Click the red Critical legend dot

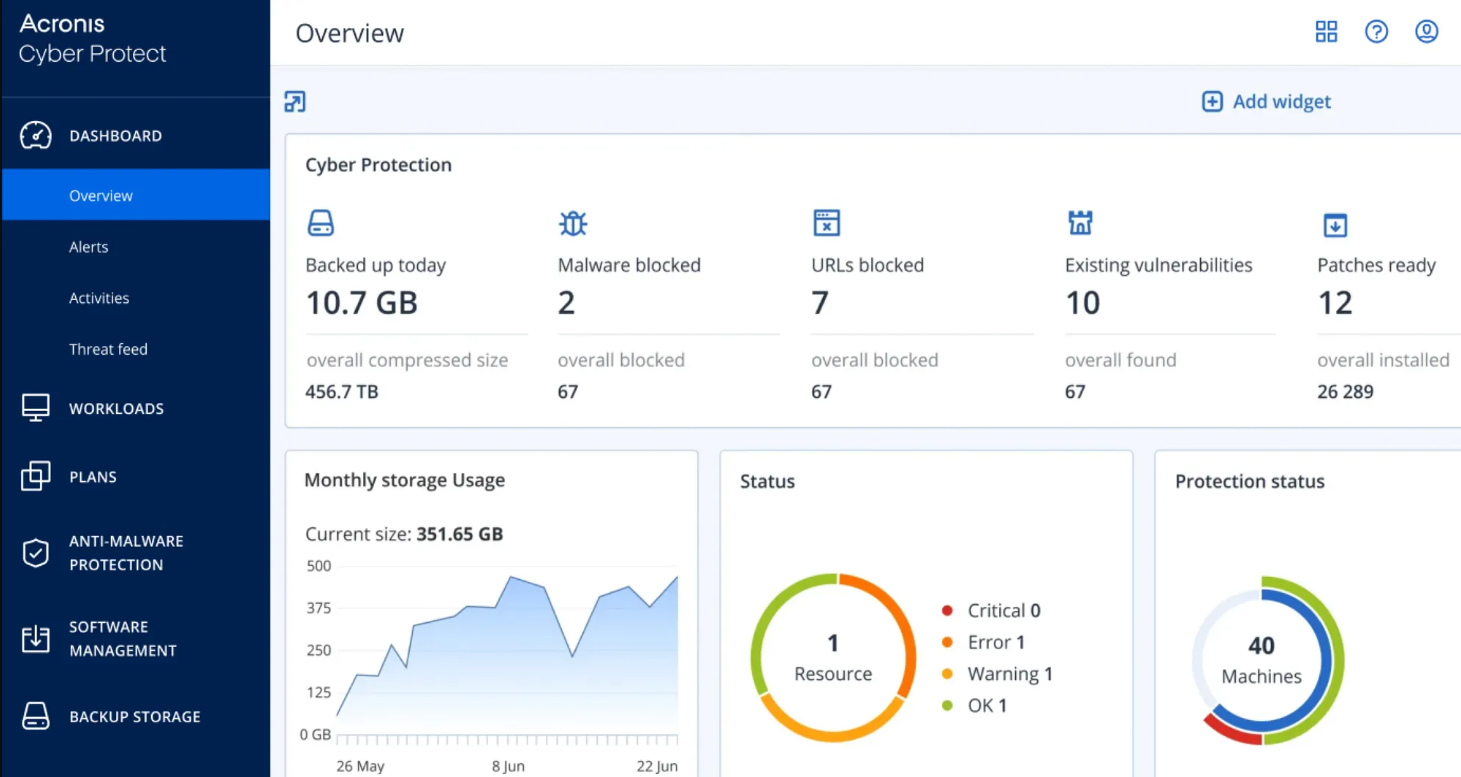point(947,611)
